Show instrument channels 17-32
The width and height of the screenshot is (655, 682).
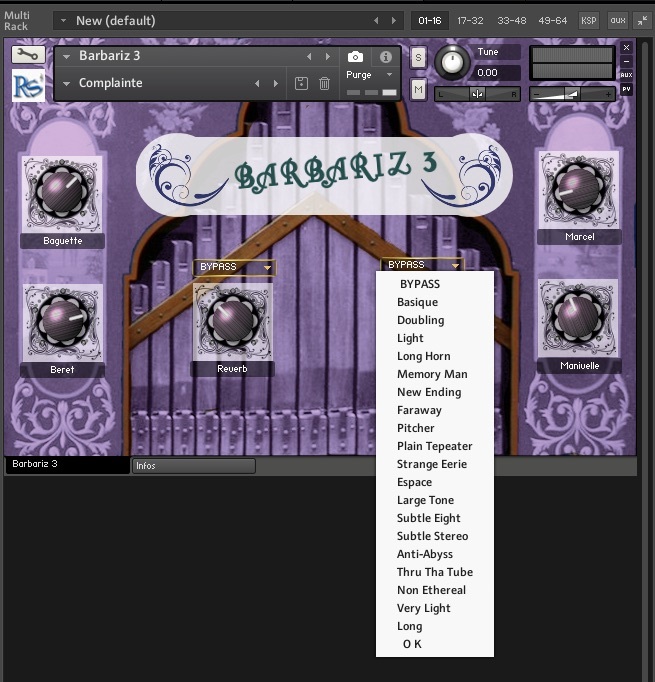tap(470, 20)
